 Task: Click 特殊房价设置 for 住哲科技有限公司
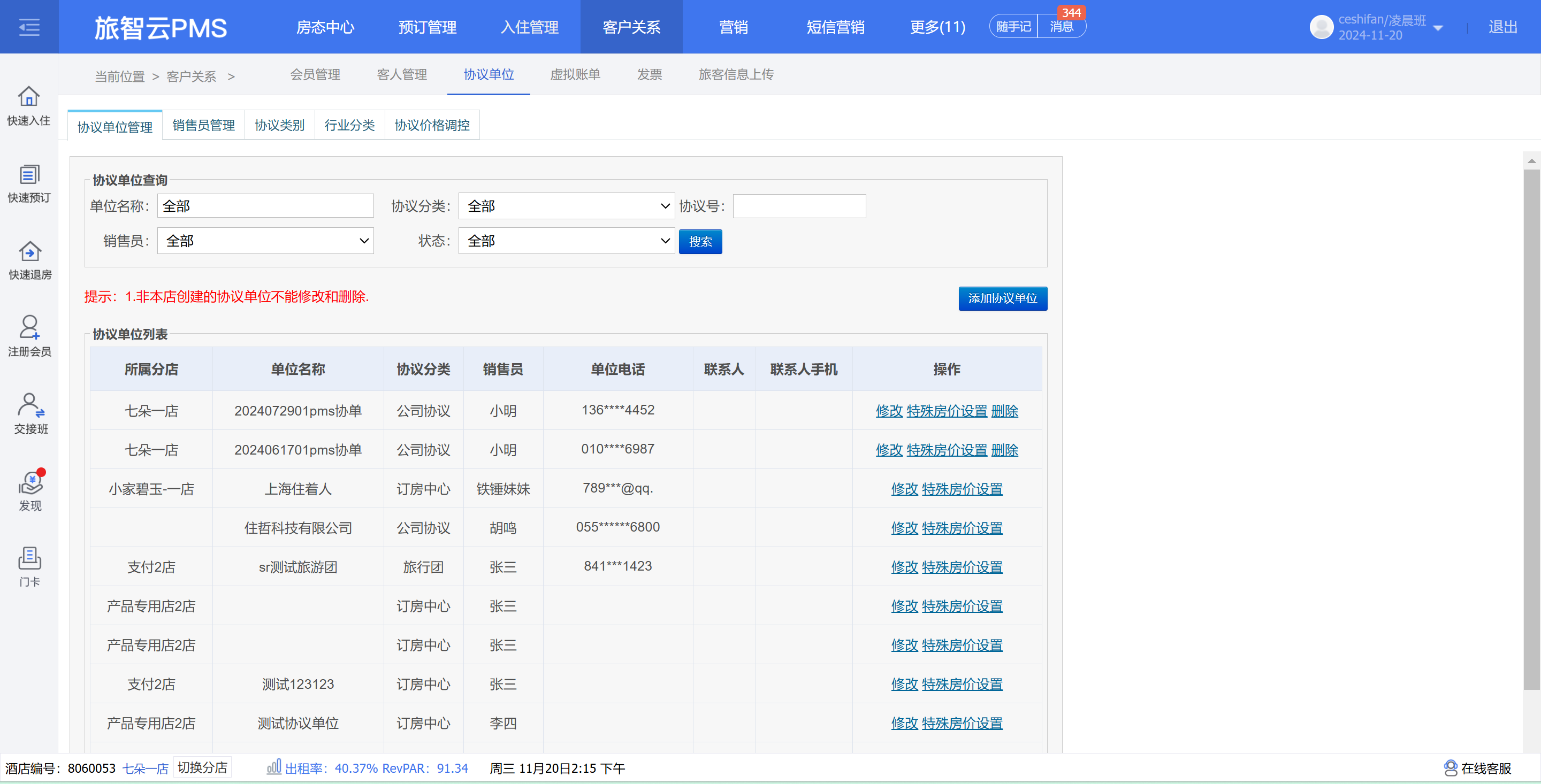tap(962, 529)
